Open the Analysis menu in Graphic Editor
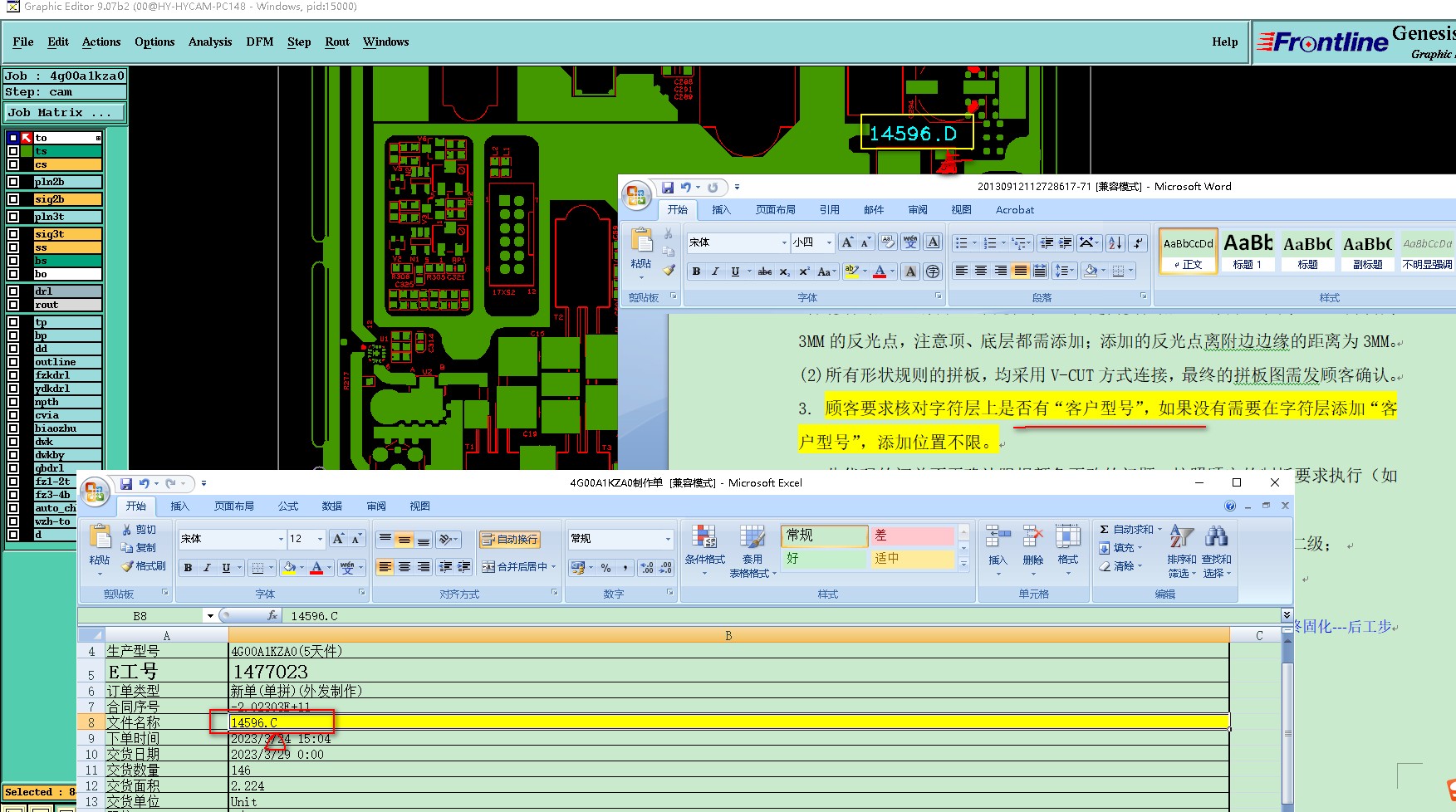The width and height of the screenshot is (1456, 812). 210,42
